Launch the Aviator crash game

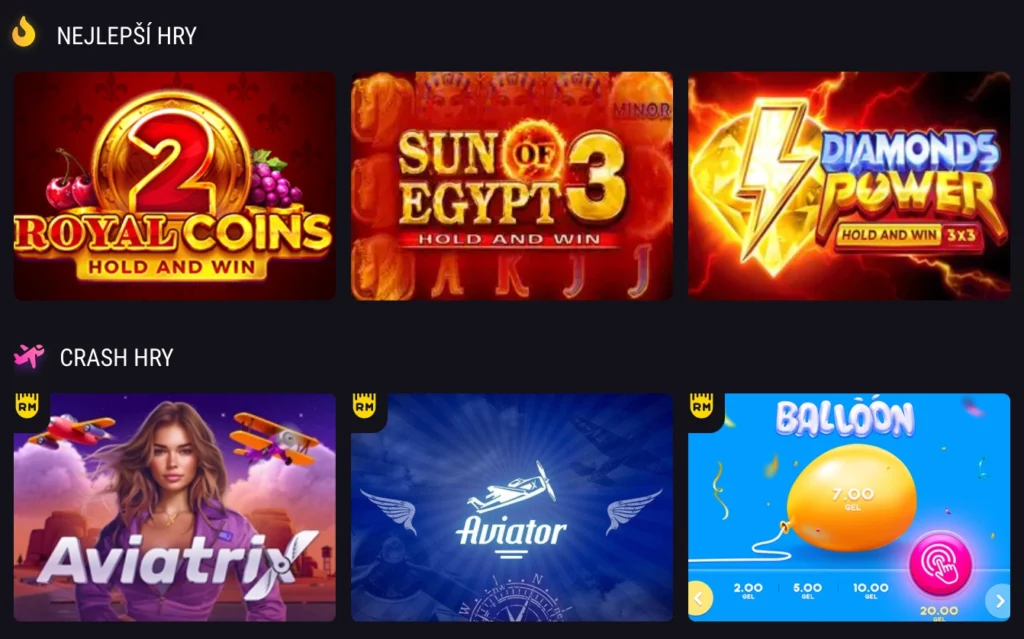512,507
